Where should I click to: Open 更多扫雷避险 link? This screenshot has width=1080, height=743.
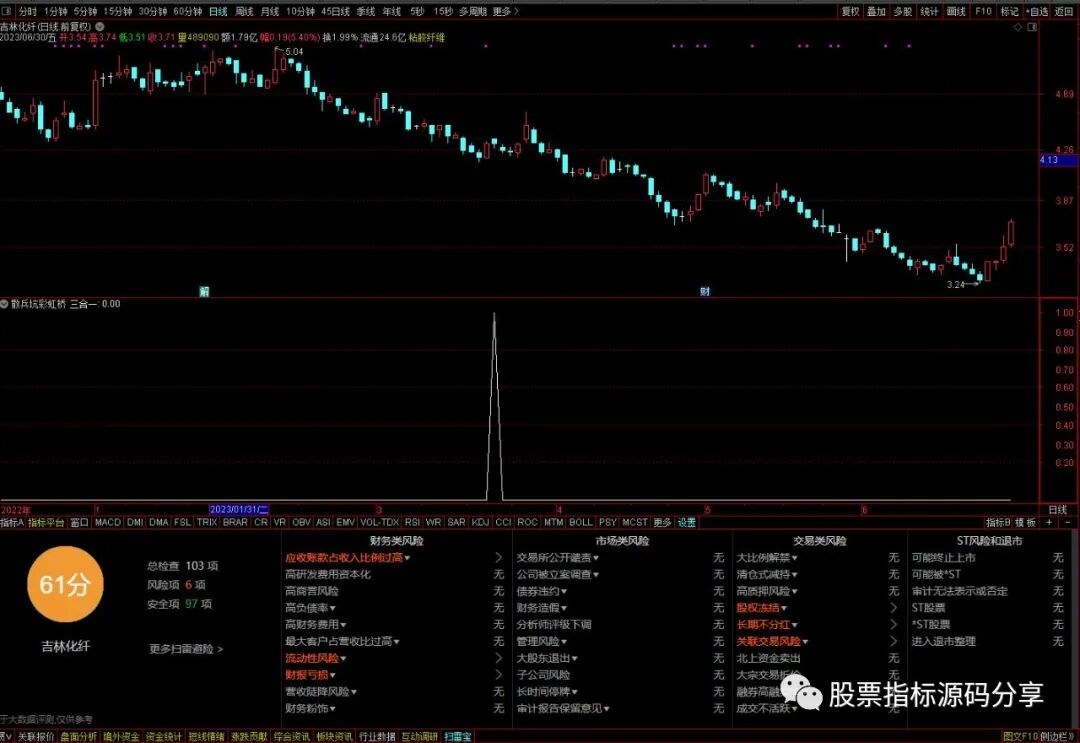186,649
